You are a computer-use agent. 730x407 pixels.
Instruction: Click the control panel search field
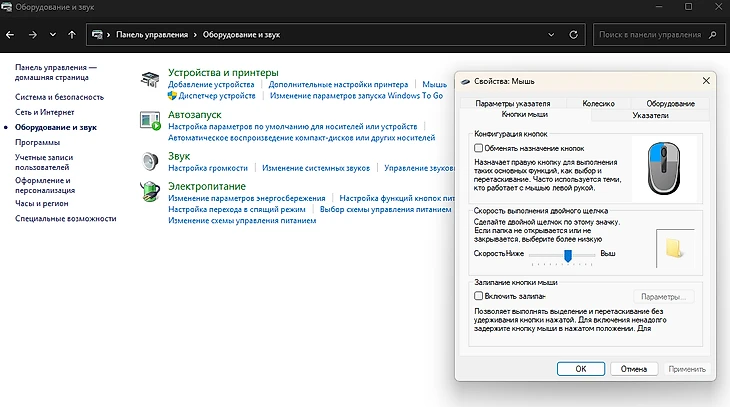point(655,34)
